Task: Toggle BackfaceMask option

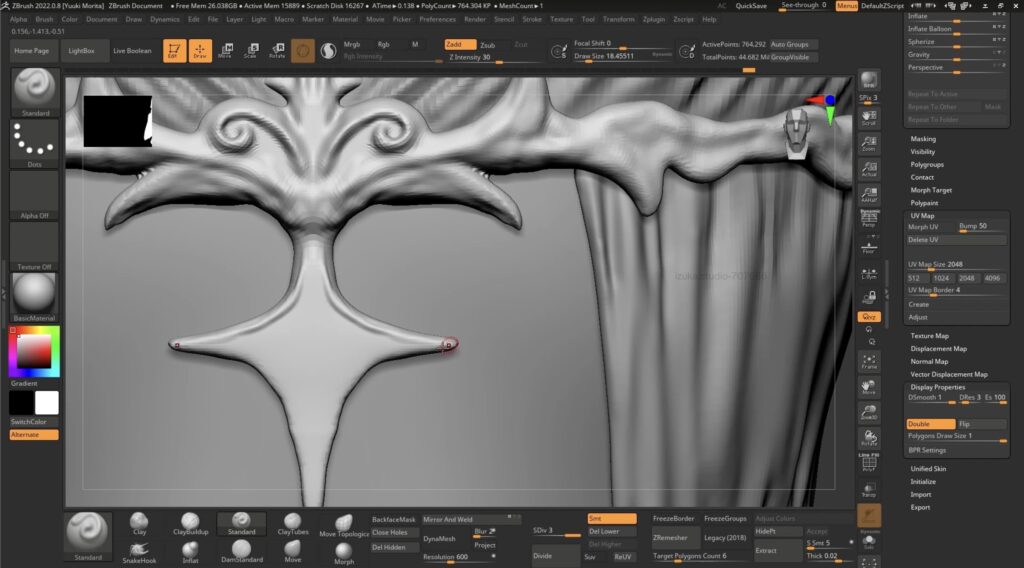Action: tap(393, 520)
